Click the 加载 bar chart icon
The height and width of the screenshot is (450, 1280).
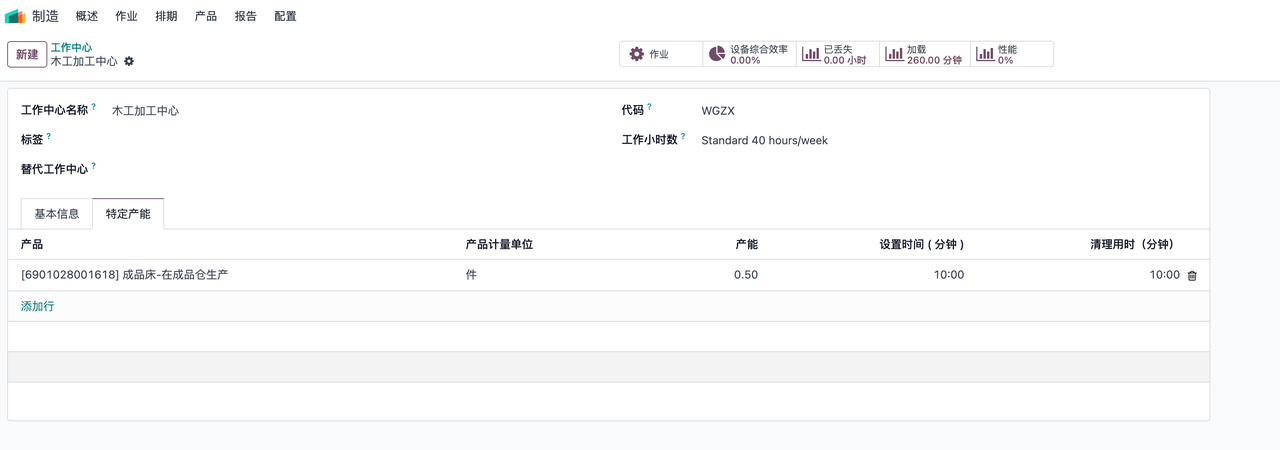tap(894, 54)
